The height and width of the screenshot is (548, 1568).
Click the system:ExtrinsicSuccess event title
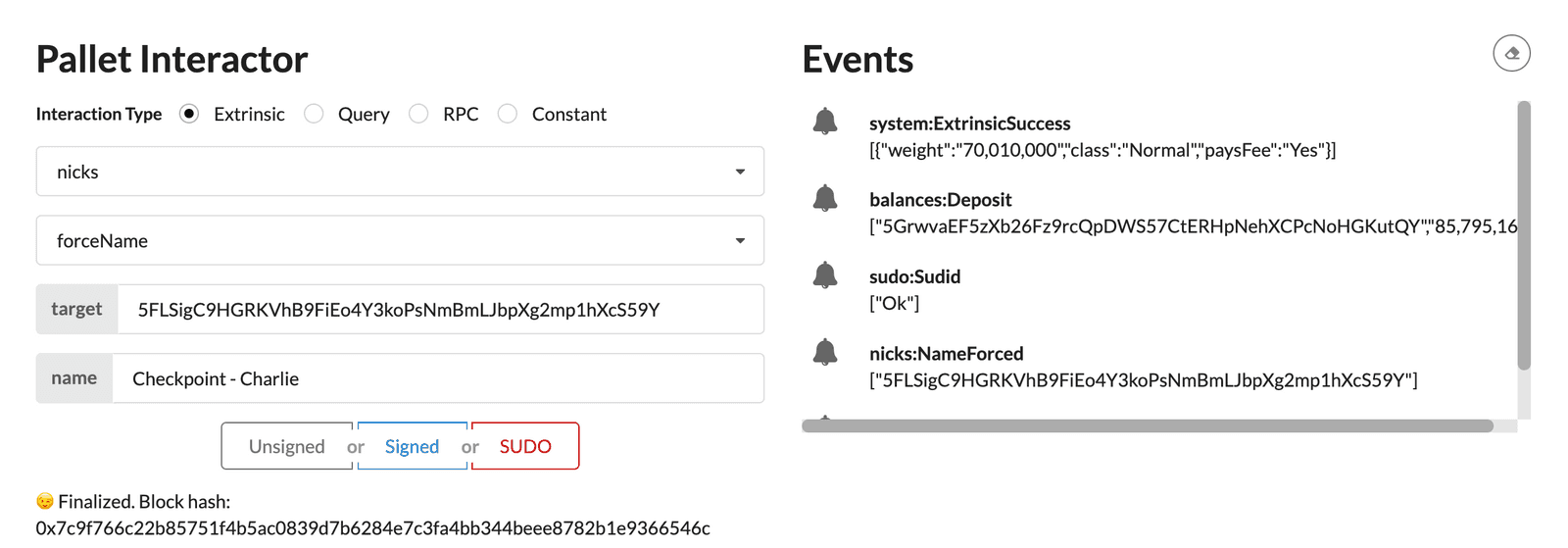click(969, 124)
